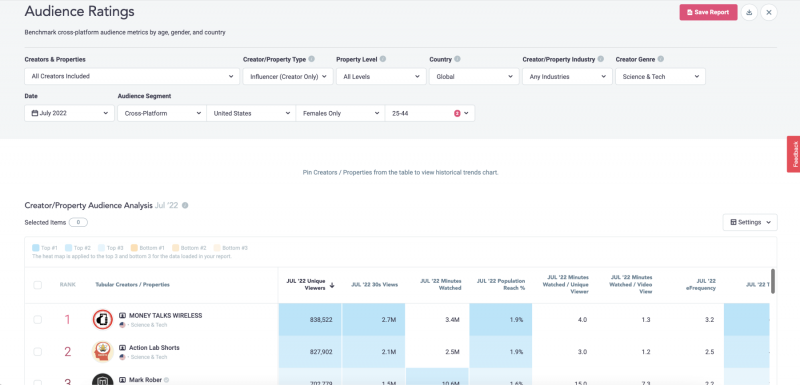Open Any Industries dropdown
Image resolution: width=800 pixels, height=385 pixels.
pyautogui.click(x=567, y=76)
